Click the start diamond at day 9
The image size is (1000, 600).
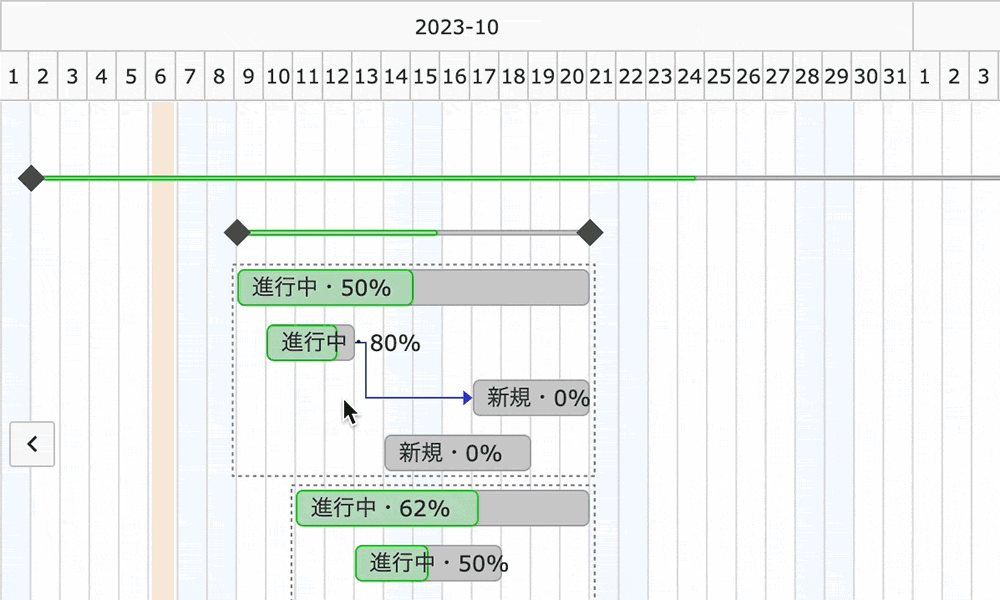pos(237,233)
